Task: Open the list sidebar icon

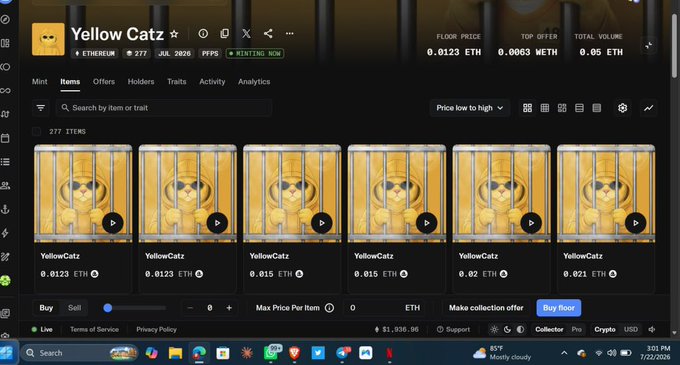Action: point(5,162)
